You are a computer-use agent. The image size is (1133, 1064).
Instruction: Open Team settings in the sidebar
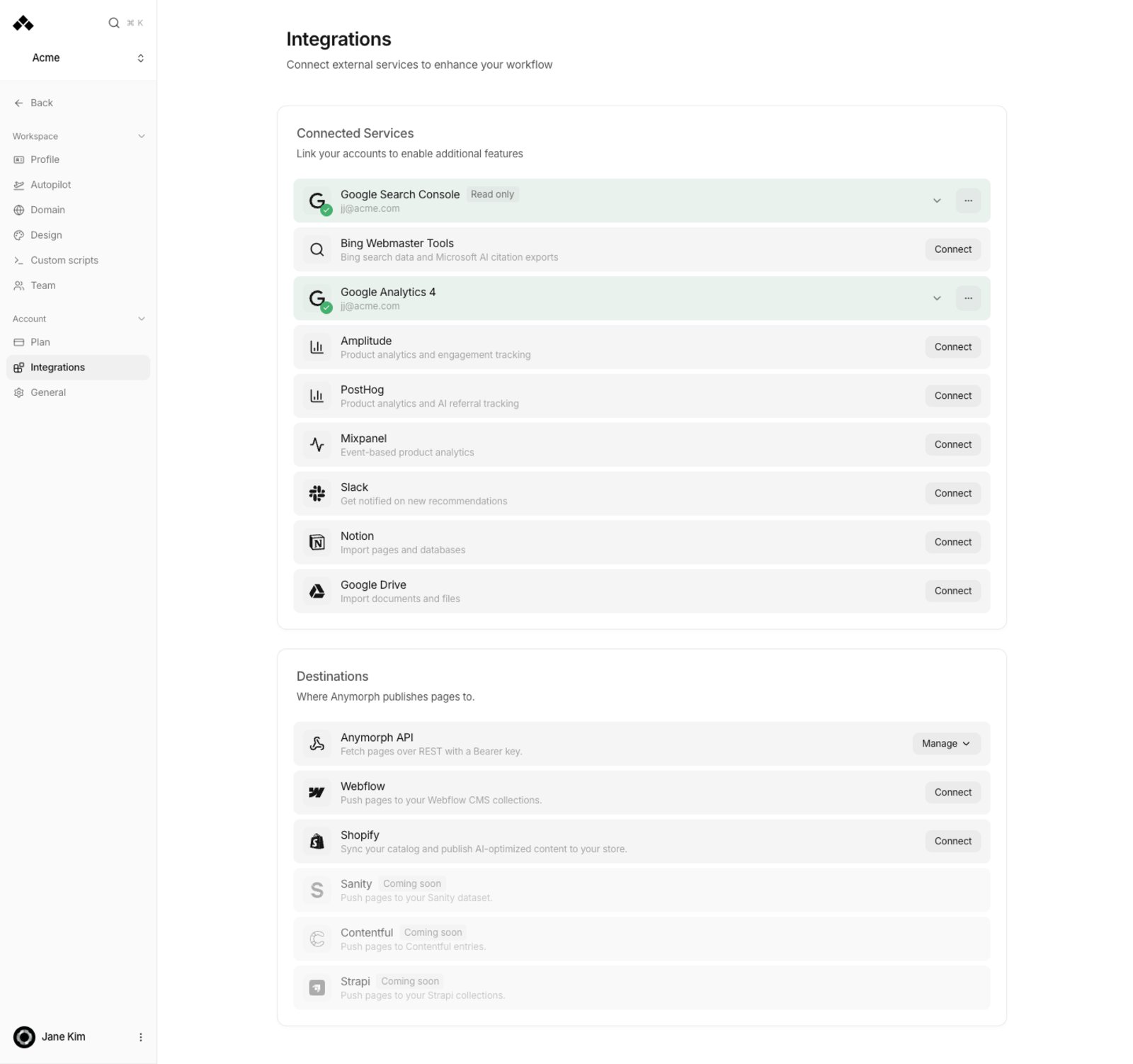click(x=78, y=285)
